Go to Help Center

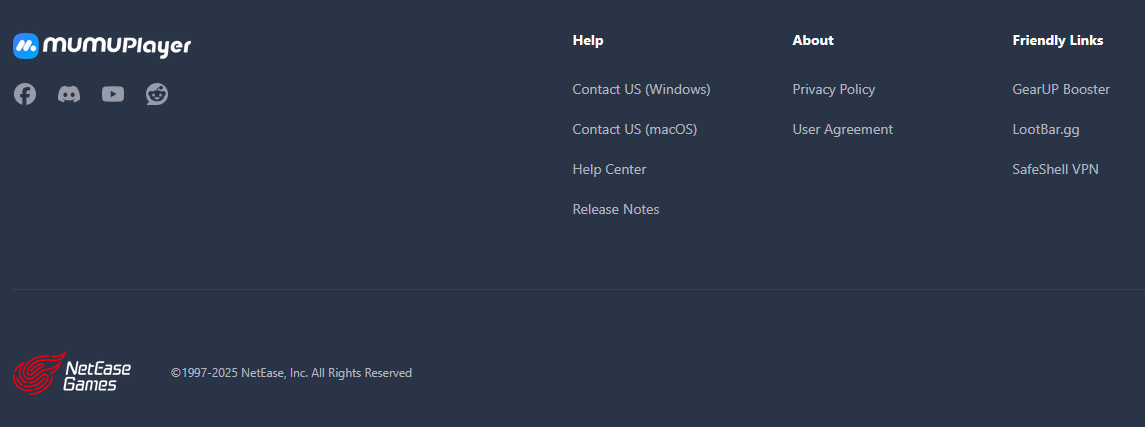click(x=609, y=169)
